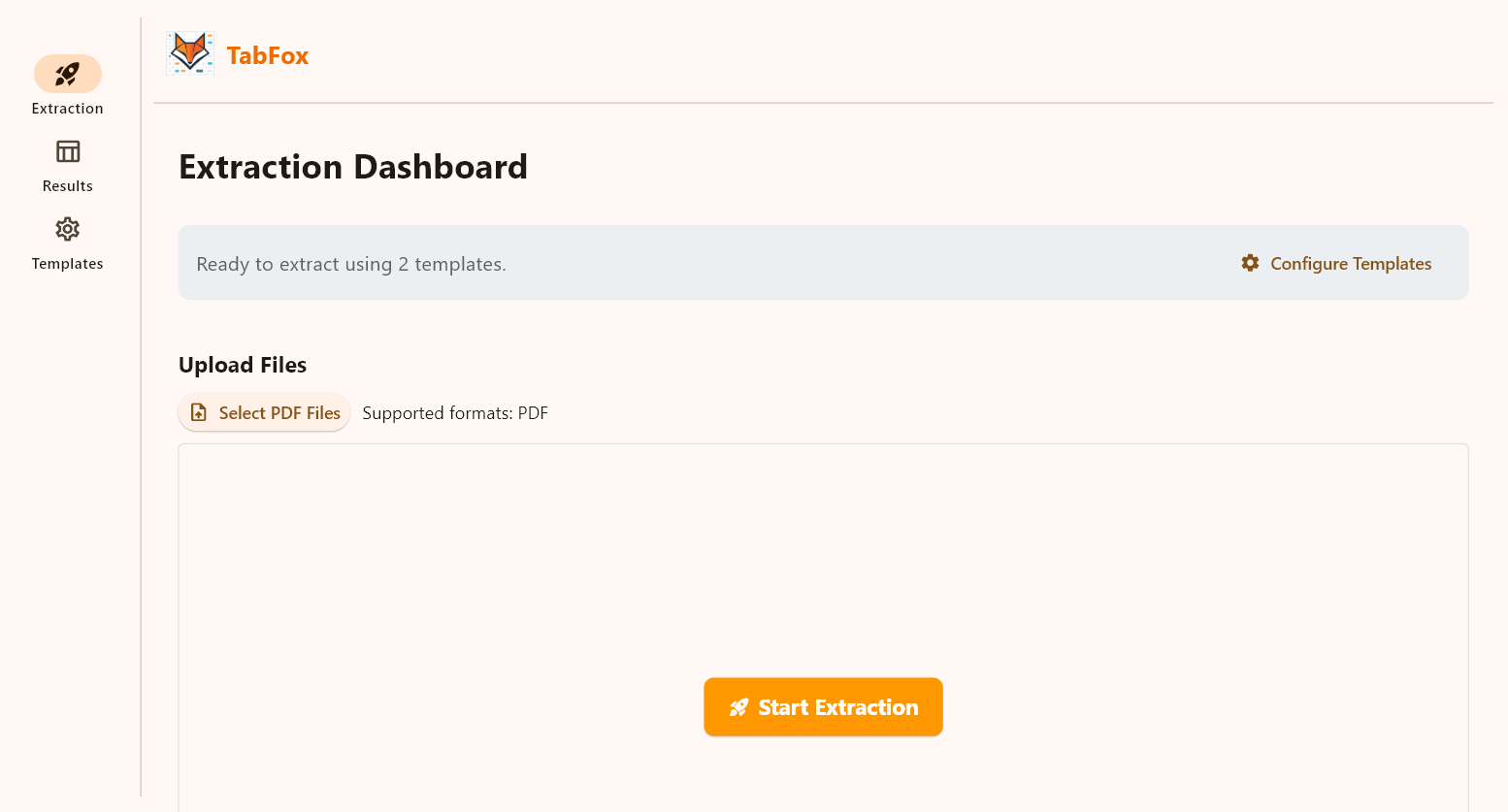This screenshot has width=1508, height=812.
Task: Click the gear icon beside Configure Templates
Action: click(x=1250, y=262)
